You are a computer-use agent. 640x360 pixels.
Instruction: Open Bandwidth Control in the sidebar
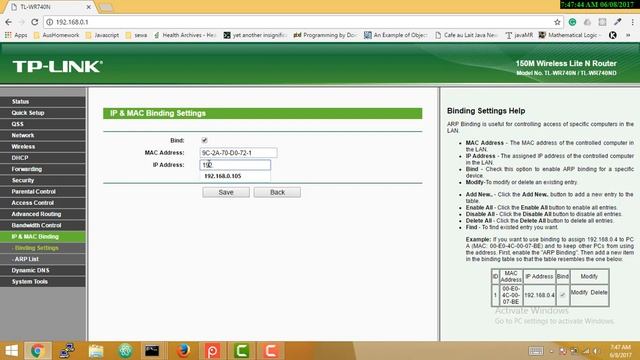click(43, 225)
